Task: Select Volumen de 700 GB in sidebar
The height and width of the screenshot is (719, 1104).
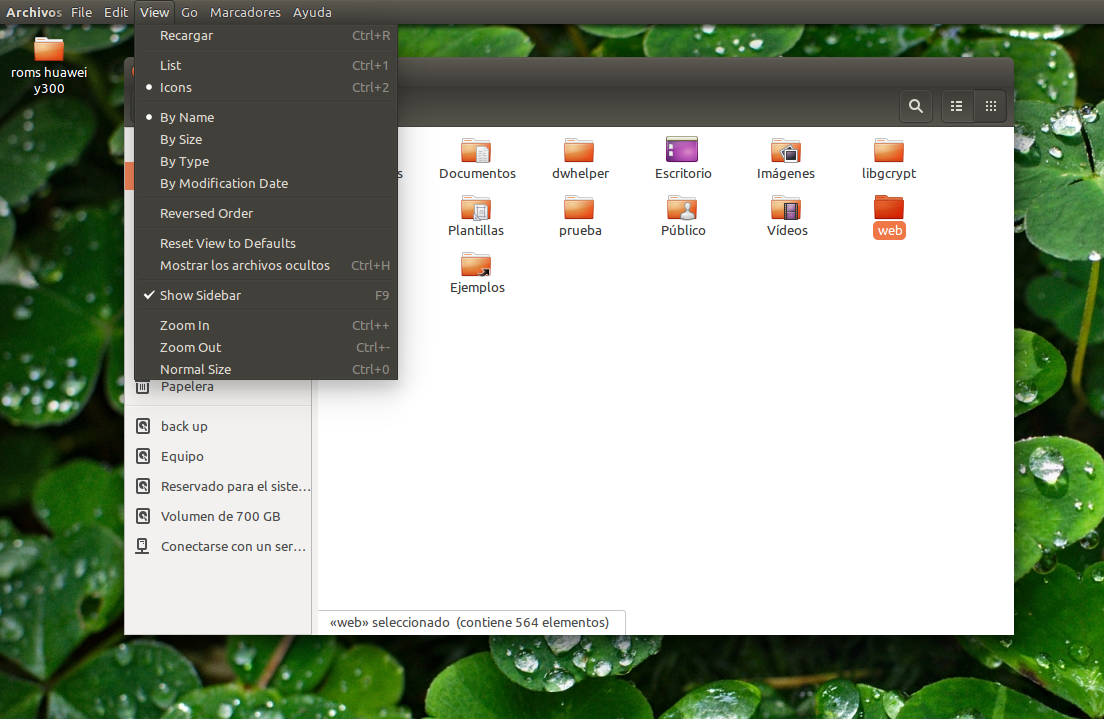Action: coord(220,517)
